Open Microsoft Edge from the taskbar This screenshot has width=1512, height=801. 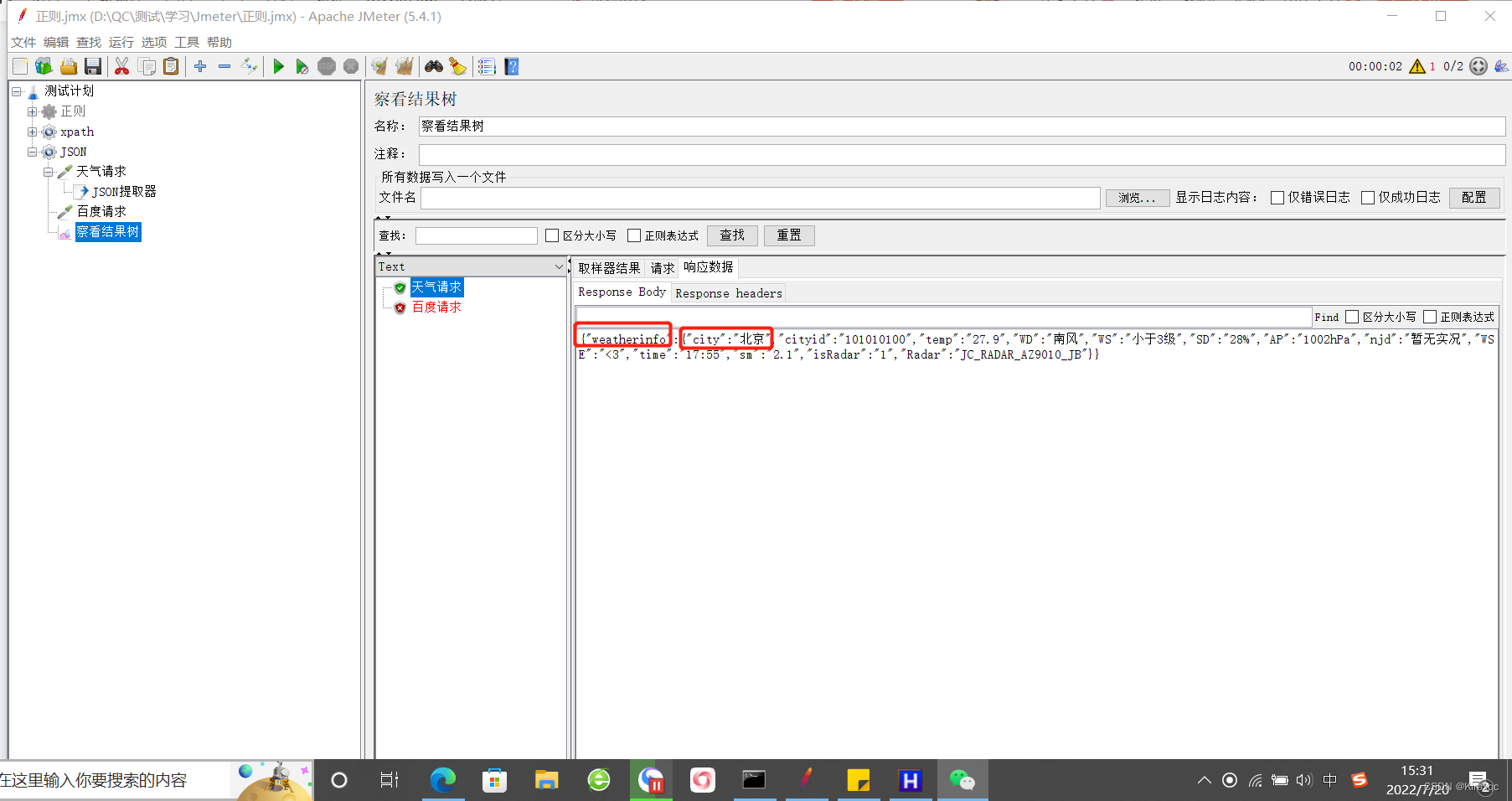tap(442, 780)
